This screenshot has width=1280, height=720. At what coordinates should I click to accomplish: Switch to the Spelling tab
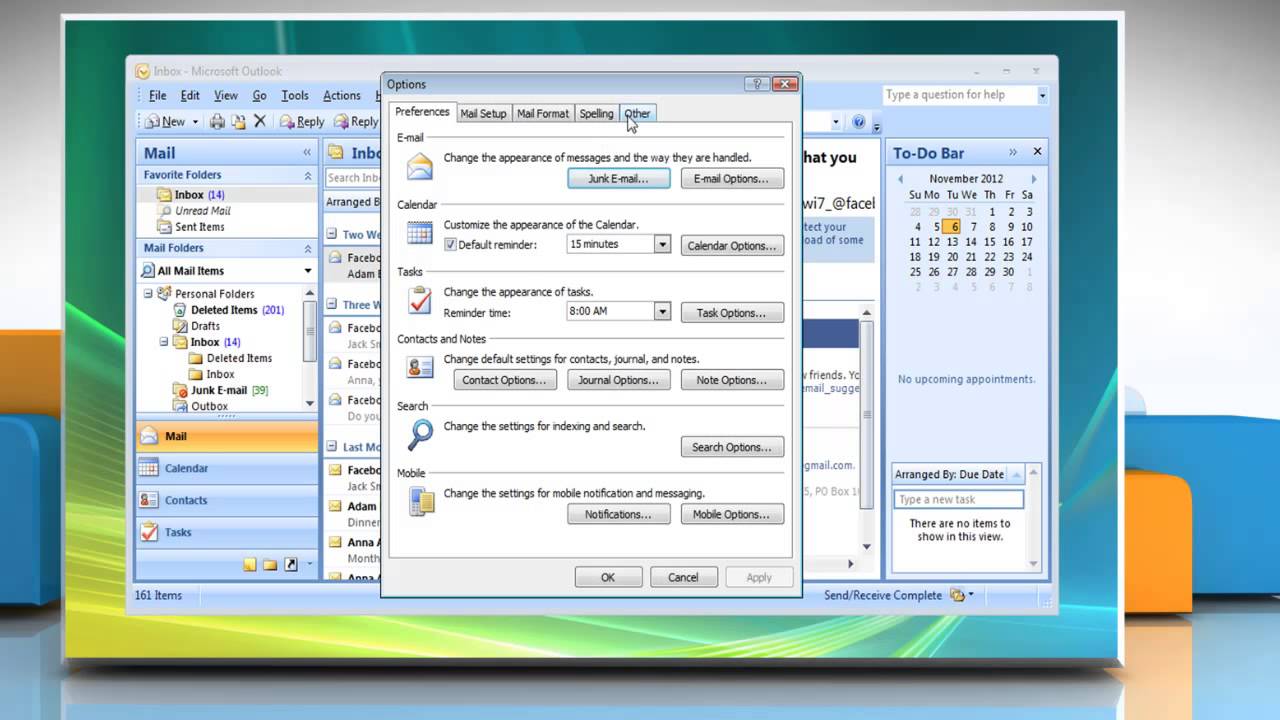point(596,114)
